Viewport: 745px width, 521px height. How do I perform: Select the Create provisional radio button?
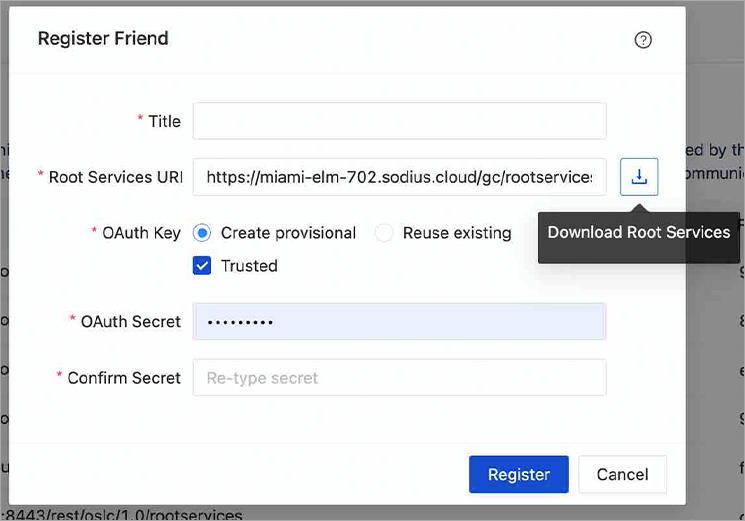[x=202, y=233]
